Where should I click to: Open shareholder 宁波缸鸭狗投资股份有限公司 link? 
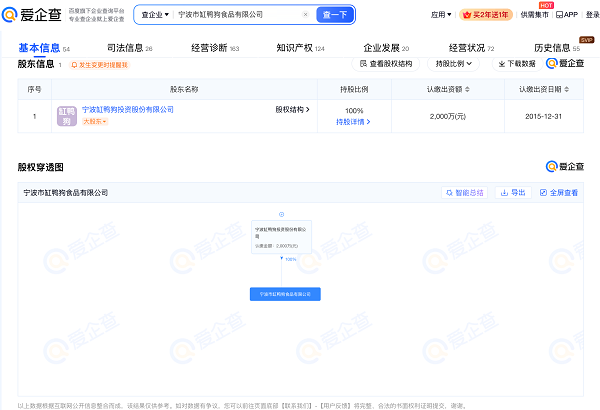pos(128,109)
